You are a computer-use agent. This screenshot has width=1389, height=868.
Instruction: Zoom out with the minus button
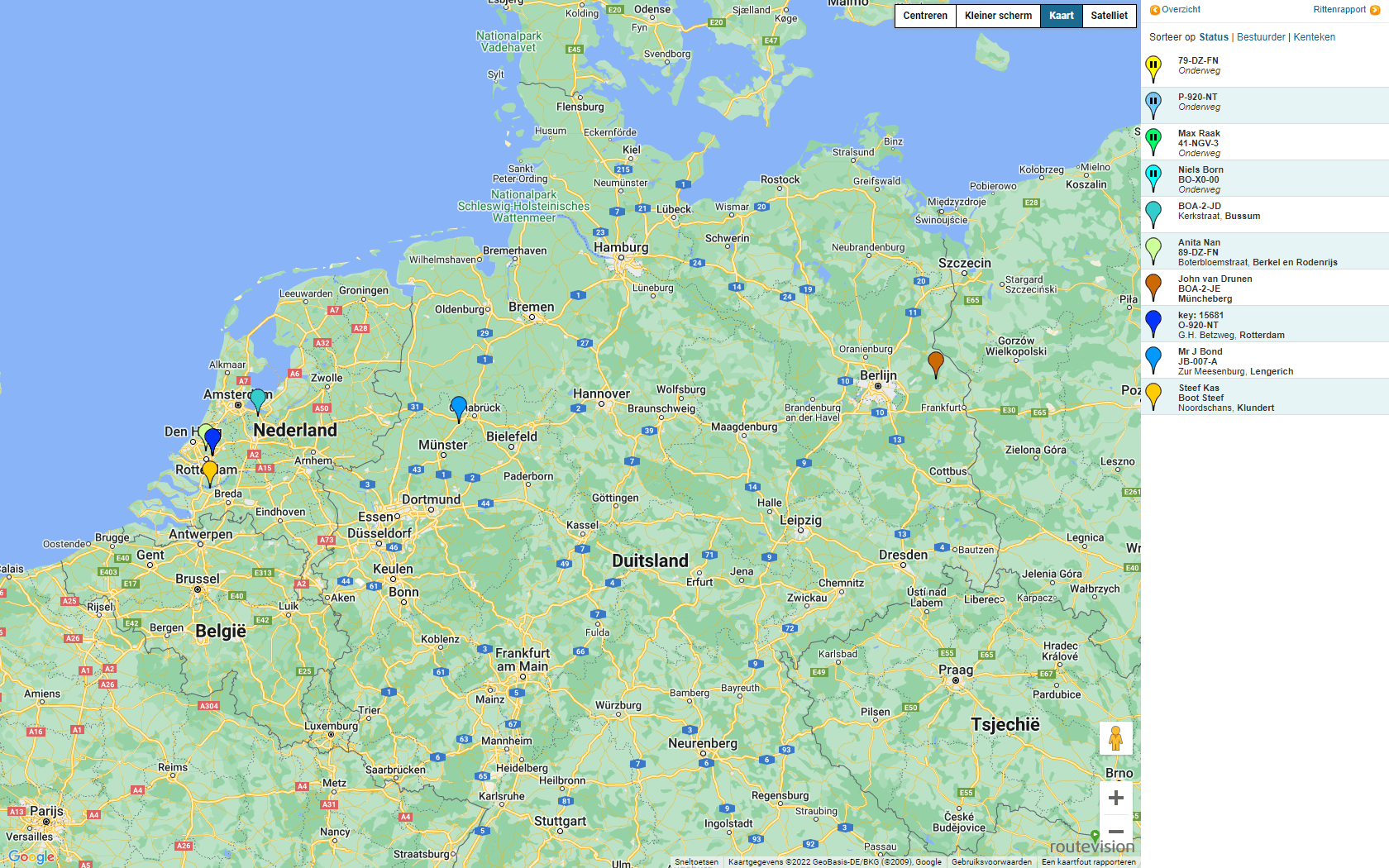1115,832
